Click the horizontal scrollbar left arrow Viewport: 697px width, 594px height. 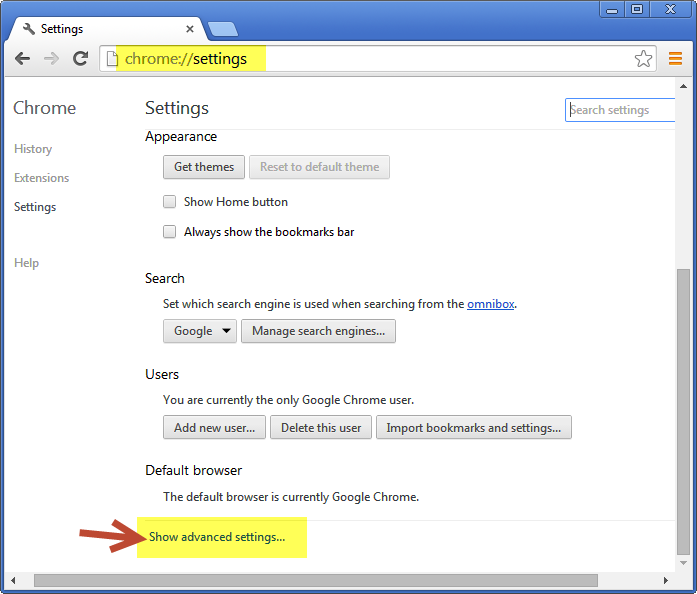(x=13, y=580)
